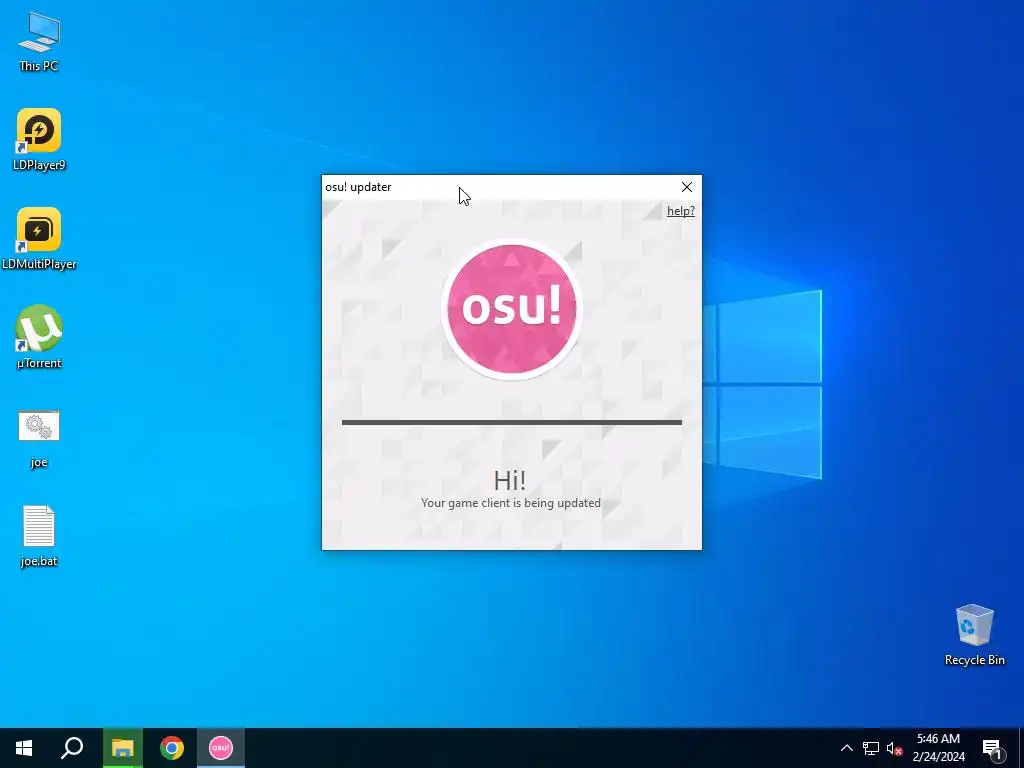
Task: Select the Recycle Bin icon
Action: pos(974,634)
